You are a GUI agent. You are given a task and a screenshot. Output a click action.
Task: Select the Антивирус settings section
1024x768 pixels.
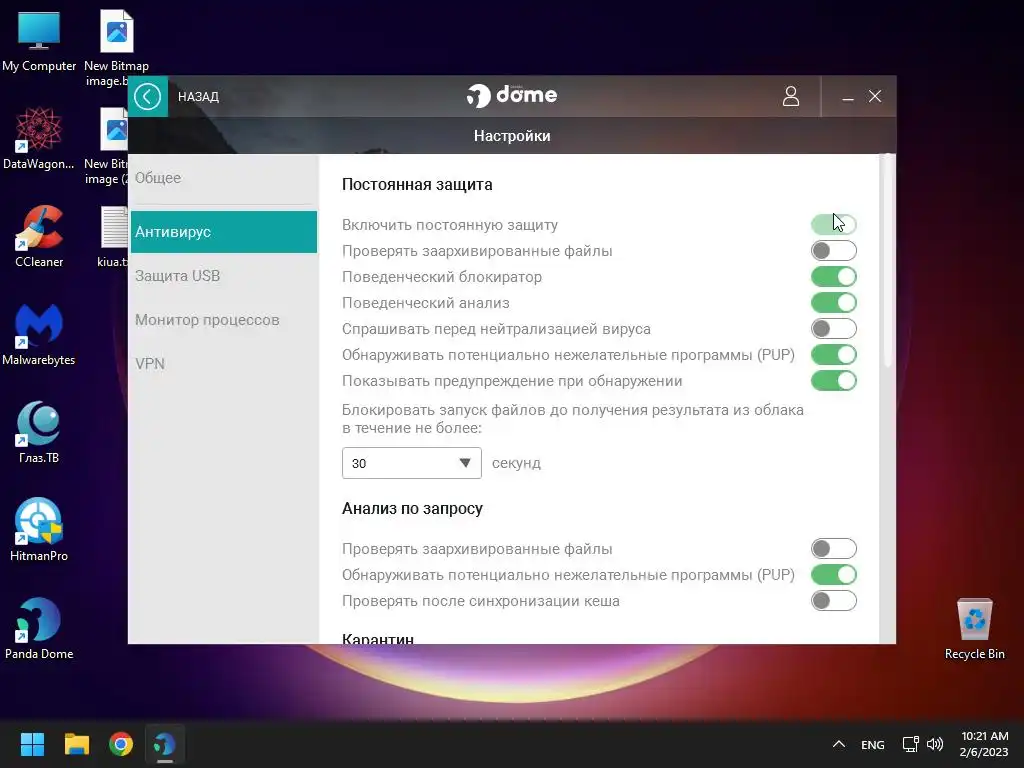223,232
